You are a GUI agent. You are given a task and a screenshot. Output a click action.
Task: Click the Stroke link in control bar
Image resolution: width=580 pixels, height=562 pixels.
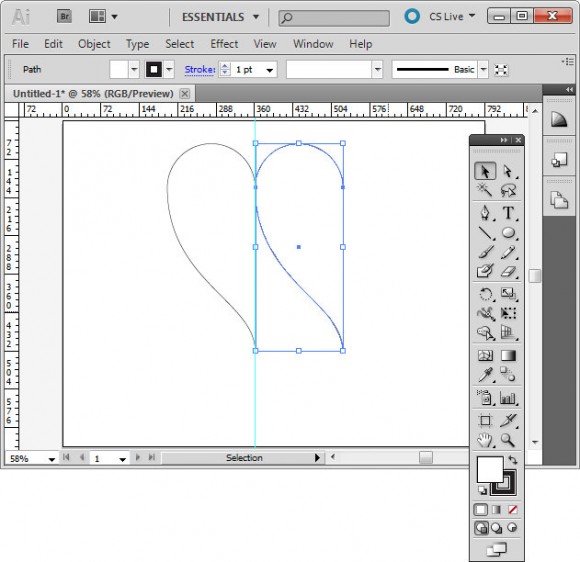200,70
